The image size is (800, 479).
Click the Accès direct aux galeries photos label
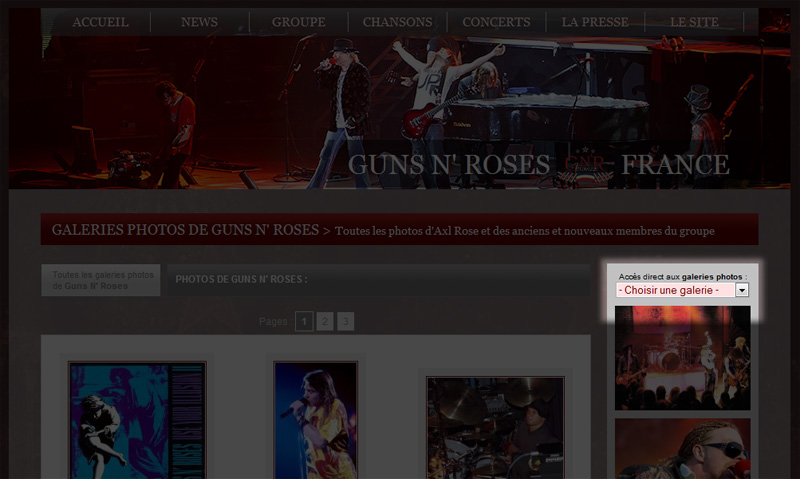683,276
